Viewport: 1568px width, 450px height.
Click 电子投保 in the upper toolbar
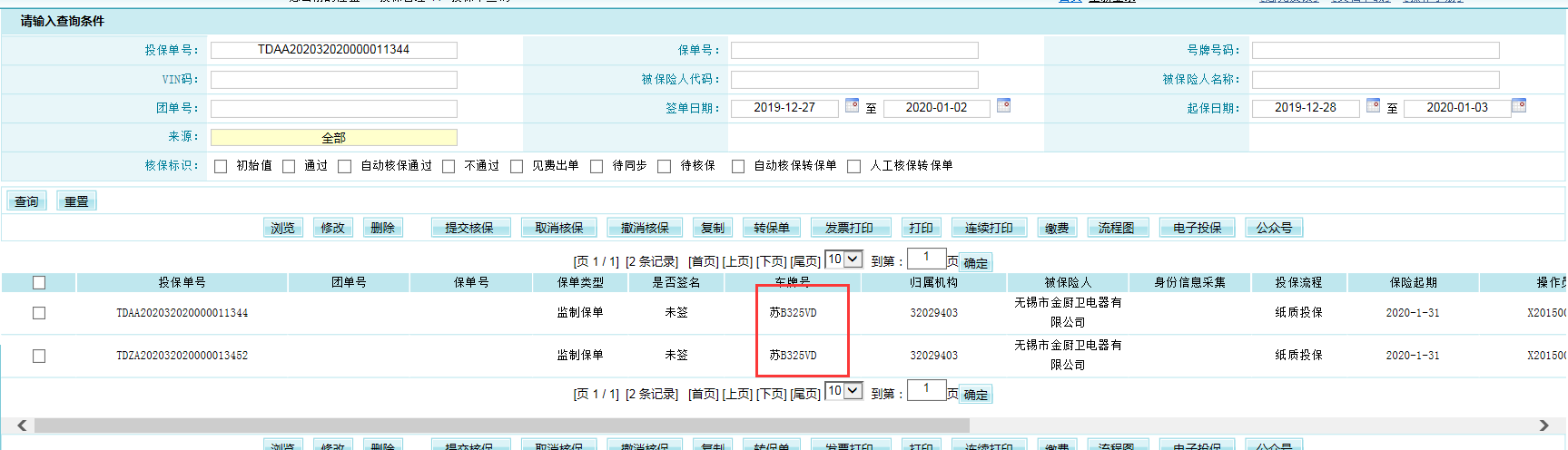click(x=1198, y=228)
